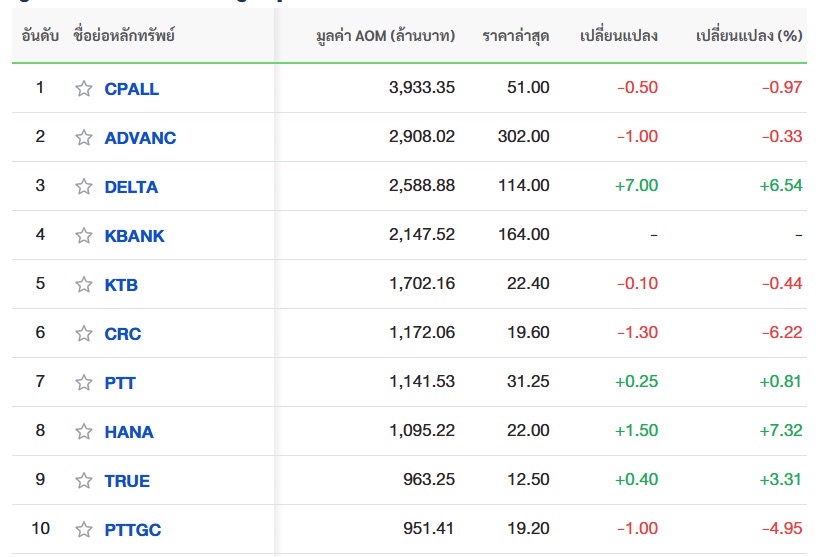Select DELTA value 2,588.88
The width and height of the screenshot is (827, 557).
[x=422, y=186]
